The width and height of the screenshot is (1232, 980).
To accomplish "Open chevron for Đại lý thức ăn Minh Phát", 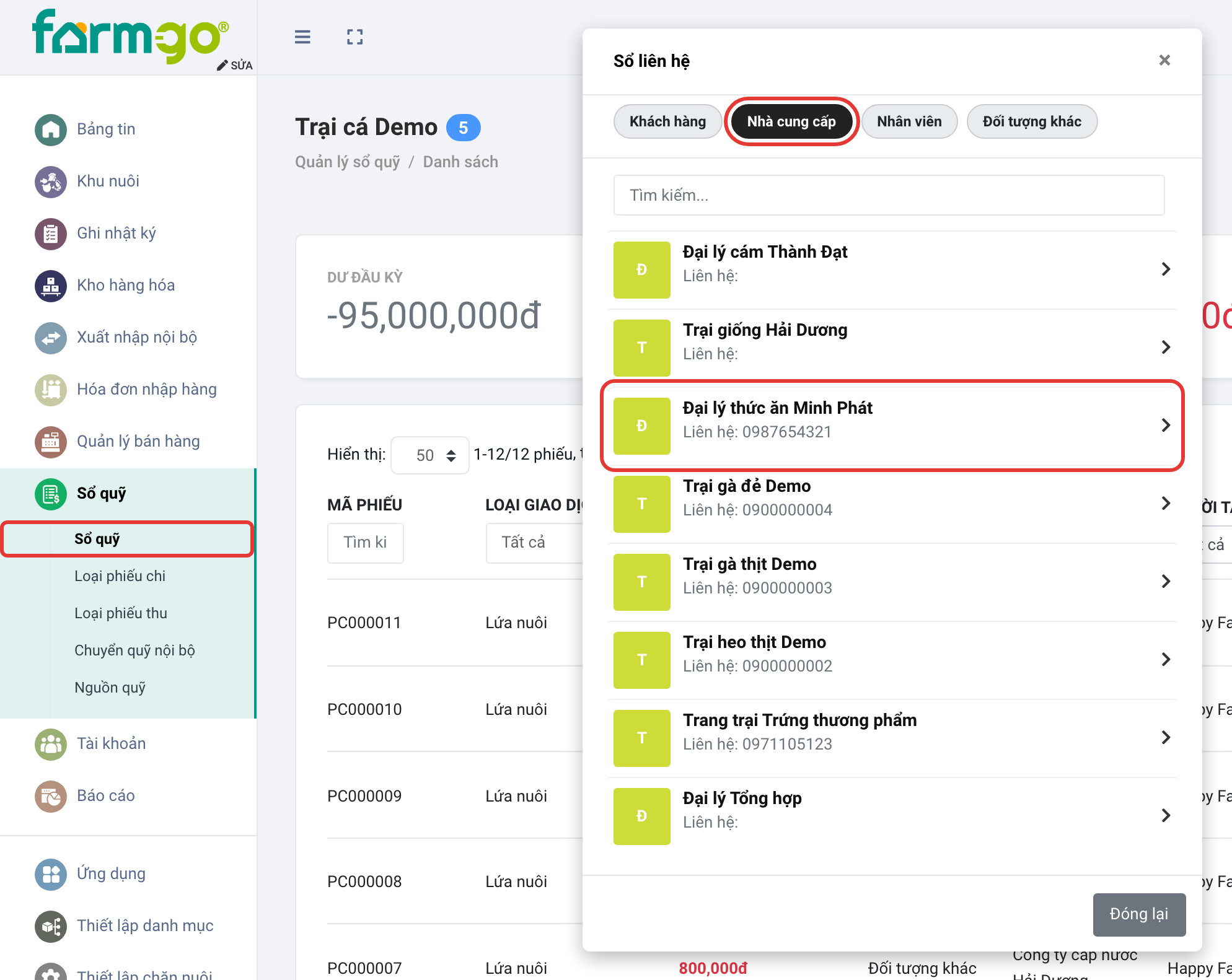I will point(1166,425).
